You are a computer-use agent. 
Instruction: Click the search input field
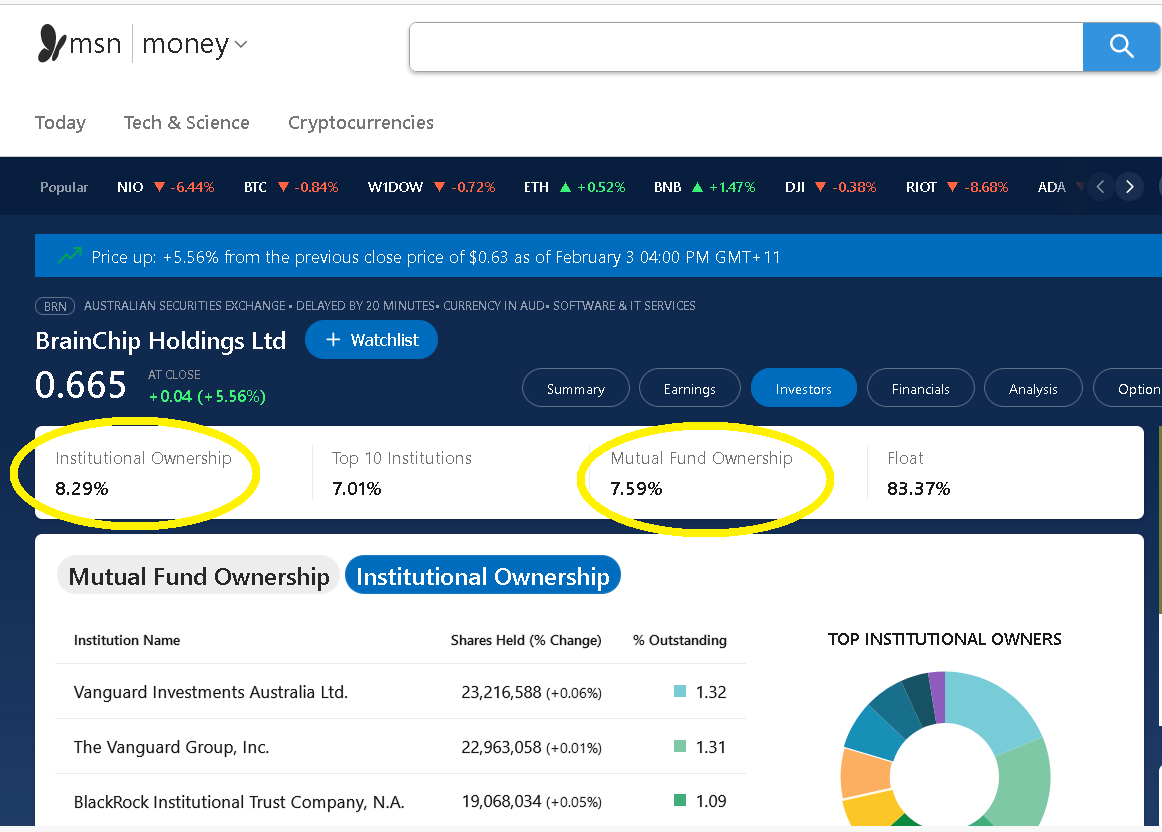(x=745, y=46)
